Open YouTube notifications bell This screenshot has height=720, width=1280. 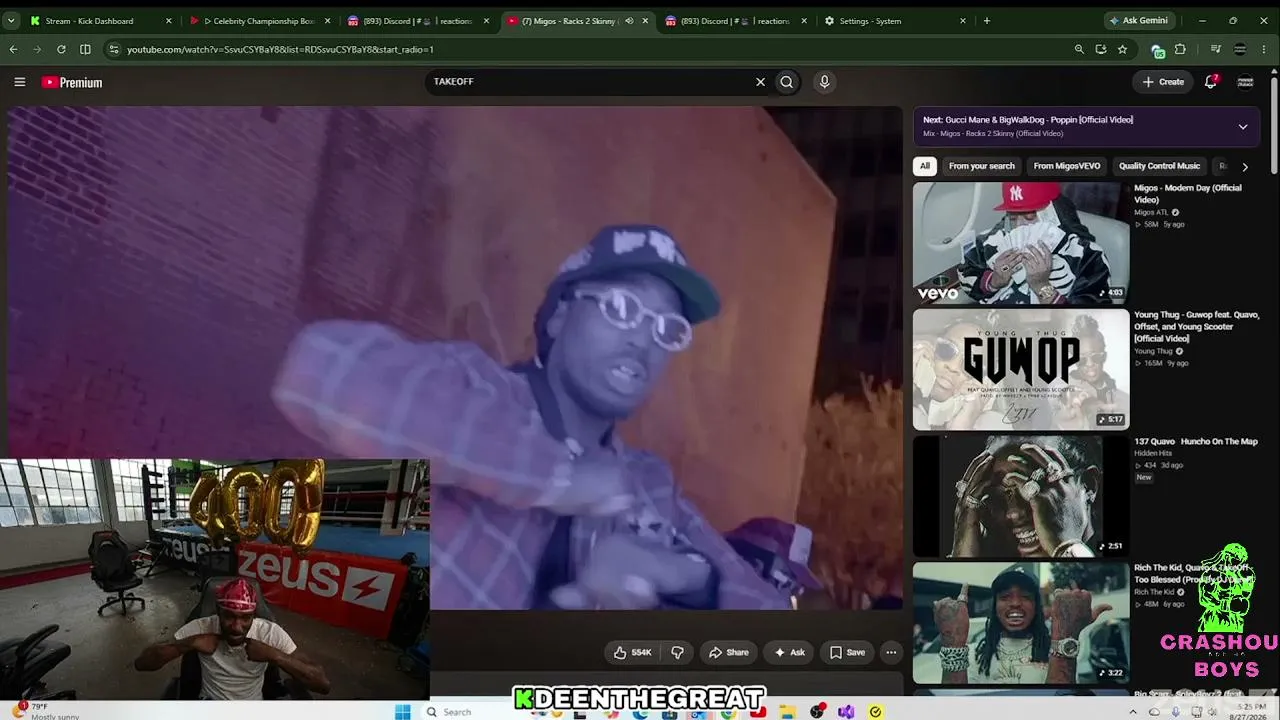[x=1211, y=82]
